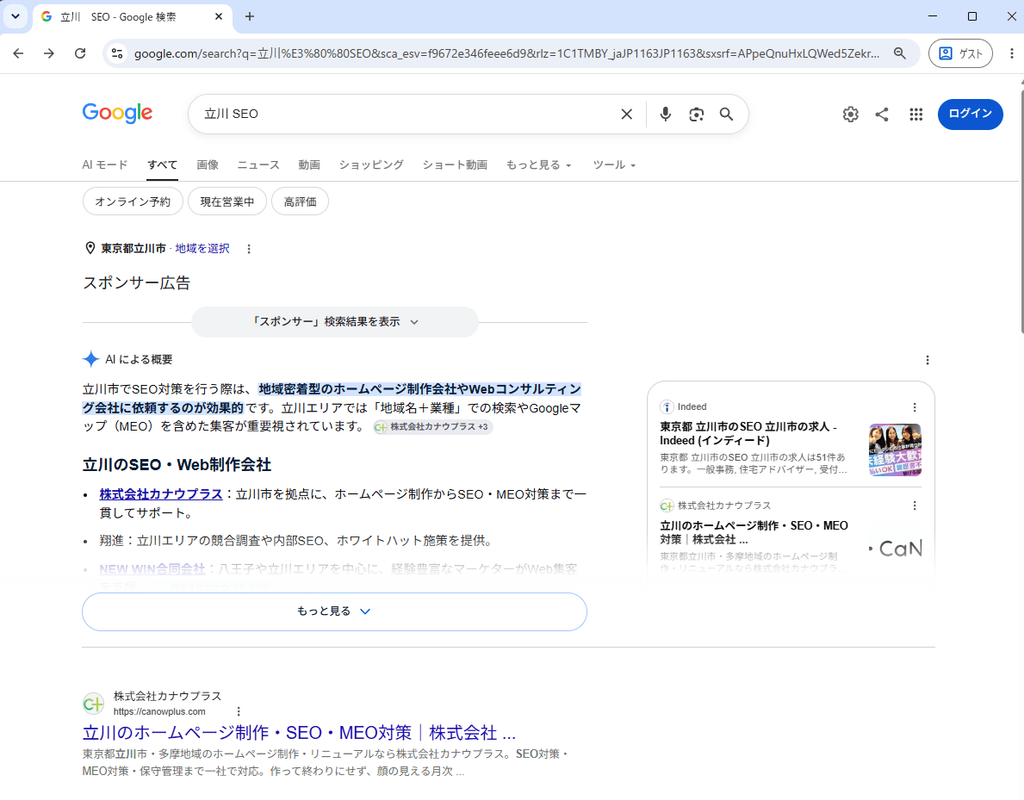
Task: Switch to ショート動画 tab
Action: (455, 165)
